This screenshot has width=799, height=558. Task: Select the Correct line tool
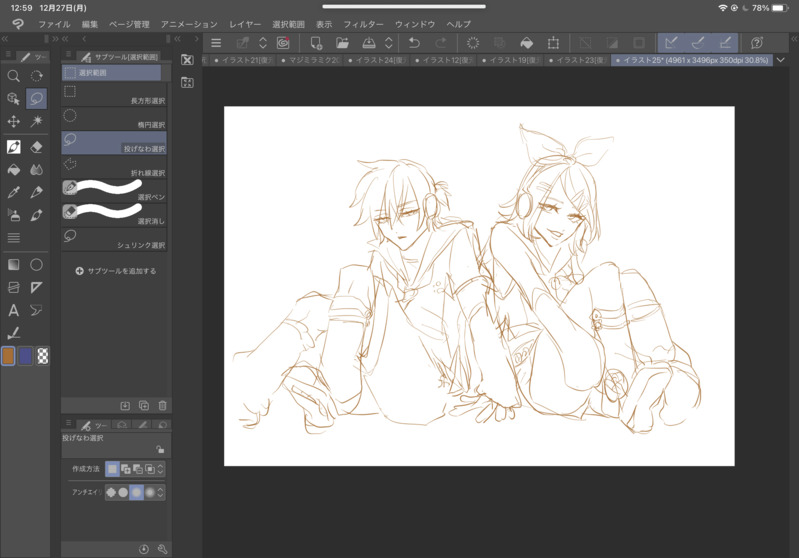pos(14,333)
